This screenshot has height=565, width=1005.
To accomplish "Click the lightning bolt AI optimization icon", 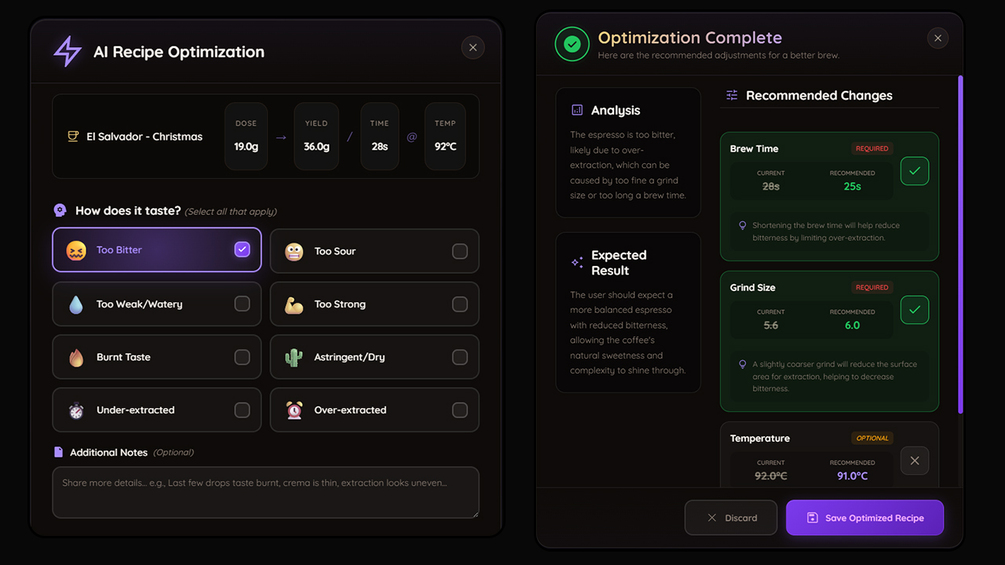I will (x=67, y=51).
